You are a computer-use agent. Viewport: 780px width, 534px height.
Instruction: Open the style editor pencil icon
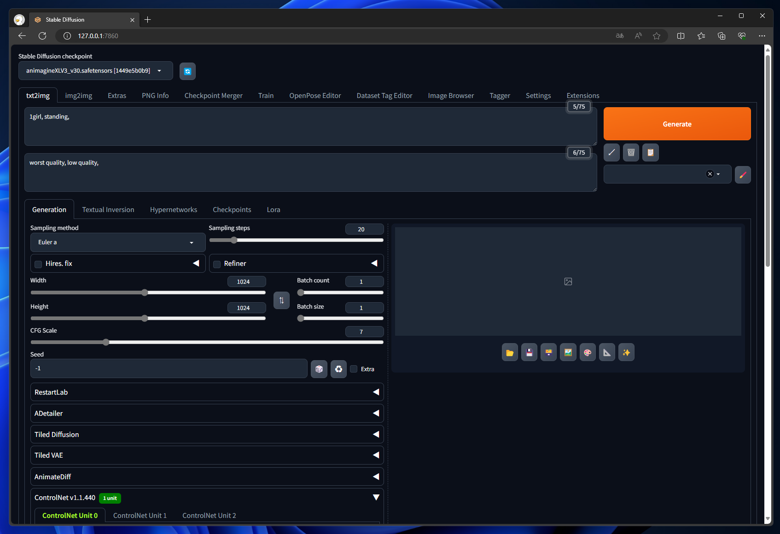pyautogui.click(x=743, y=175)
